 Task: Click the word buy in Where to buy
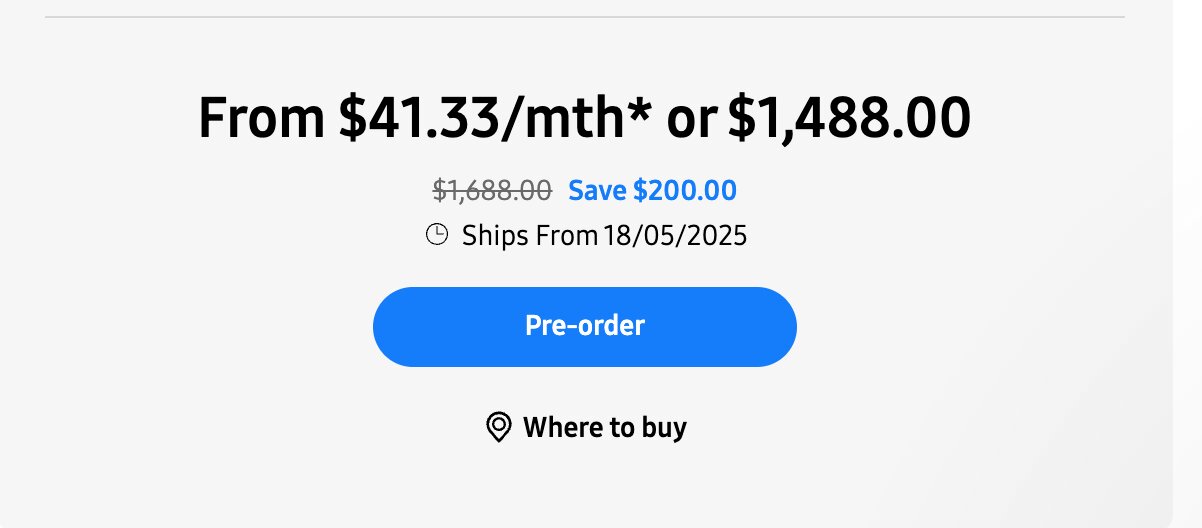tap(663, 428)
